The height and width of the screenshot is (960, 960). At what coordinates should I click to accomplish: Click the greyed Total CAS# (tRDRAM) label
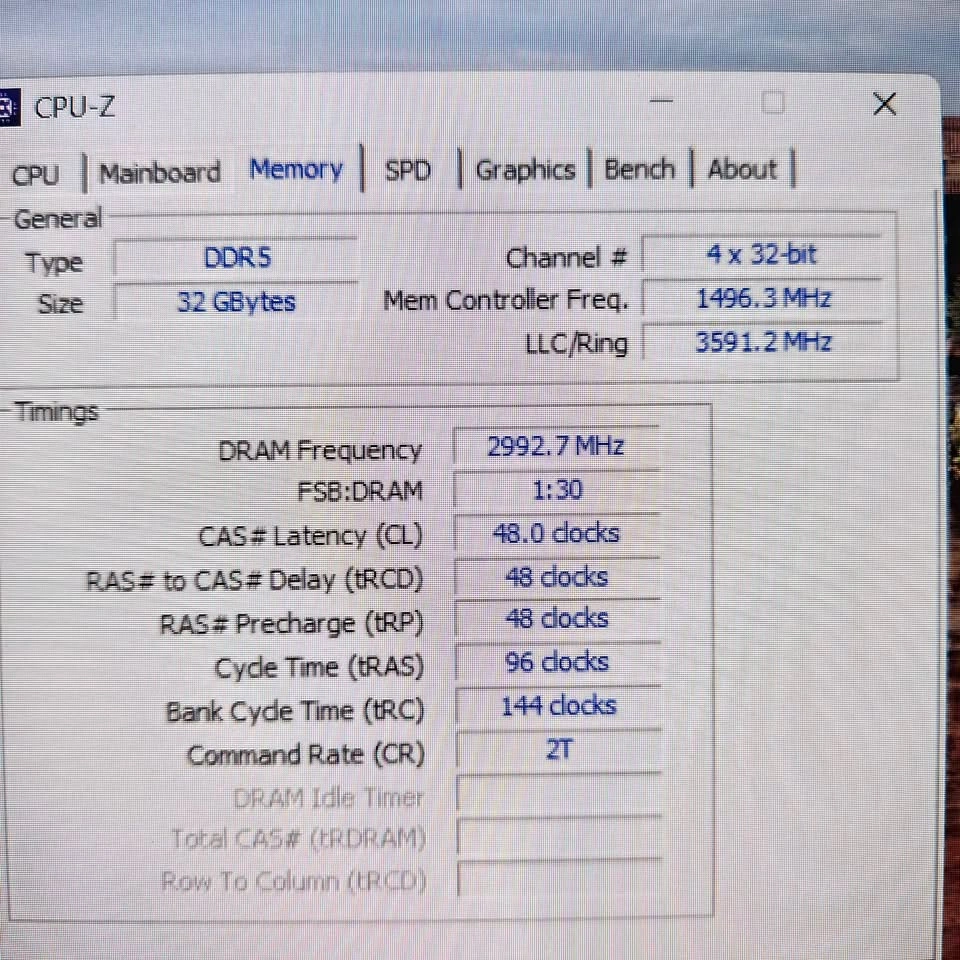coord(298,839)
